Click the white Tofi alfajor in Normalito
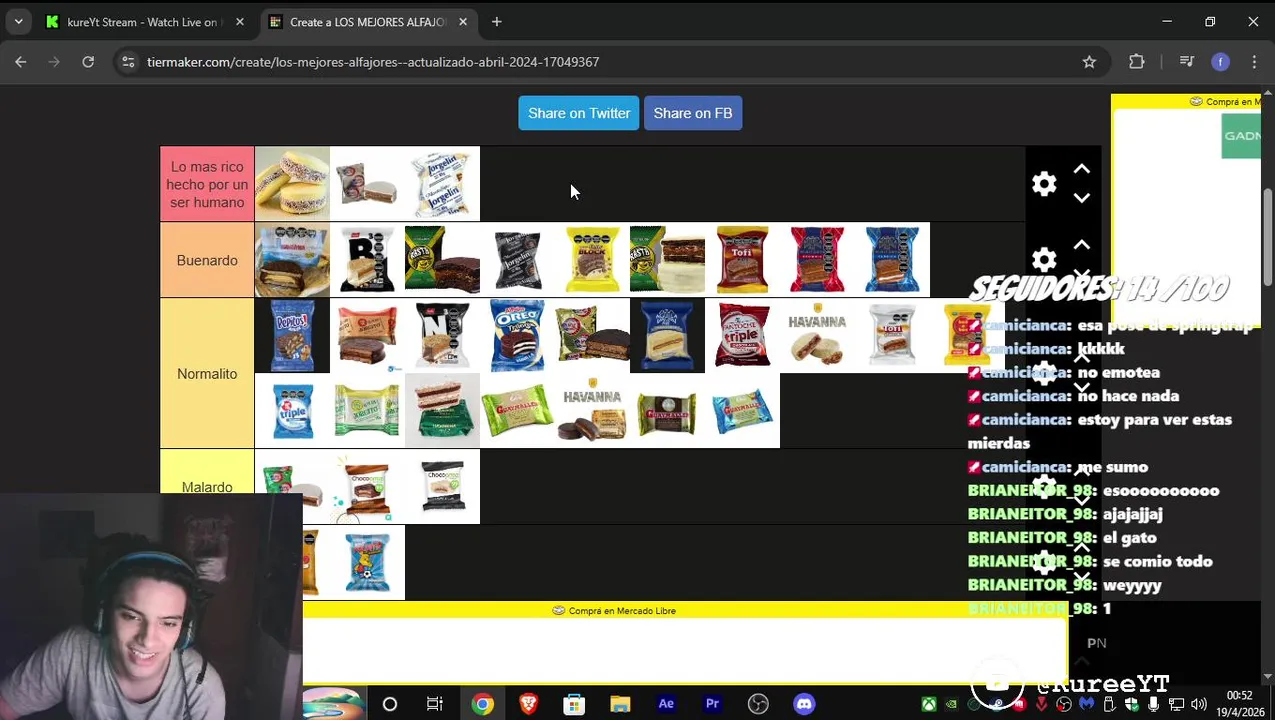 (892, 335)
